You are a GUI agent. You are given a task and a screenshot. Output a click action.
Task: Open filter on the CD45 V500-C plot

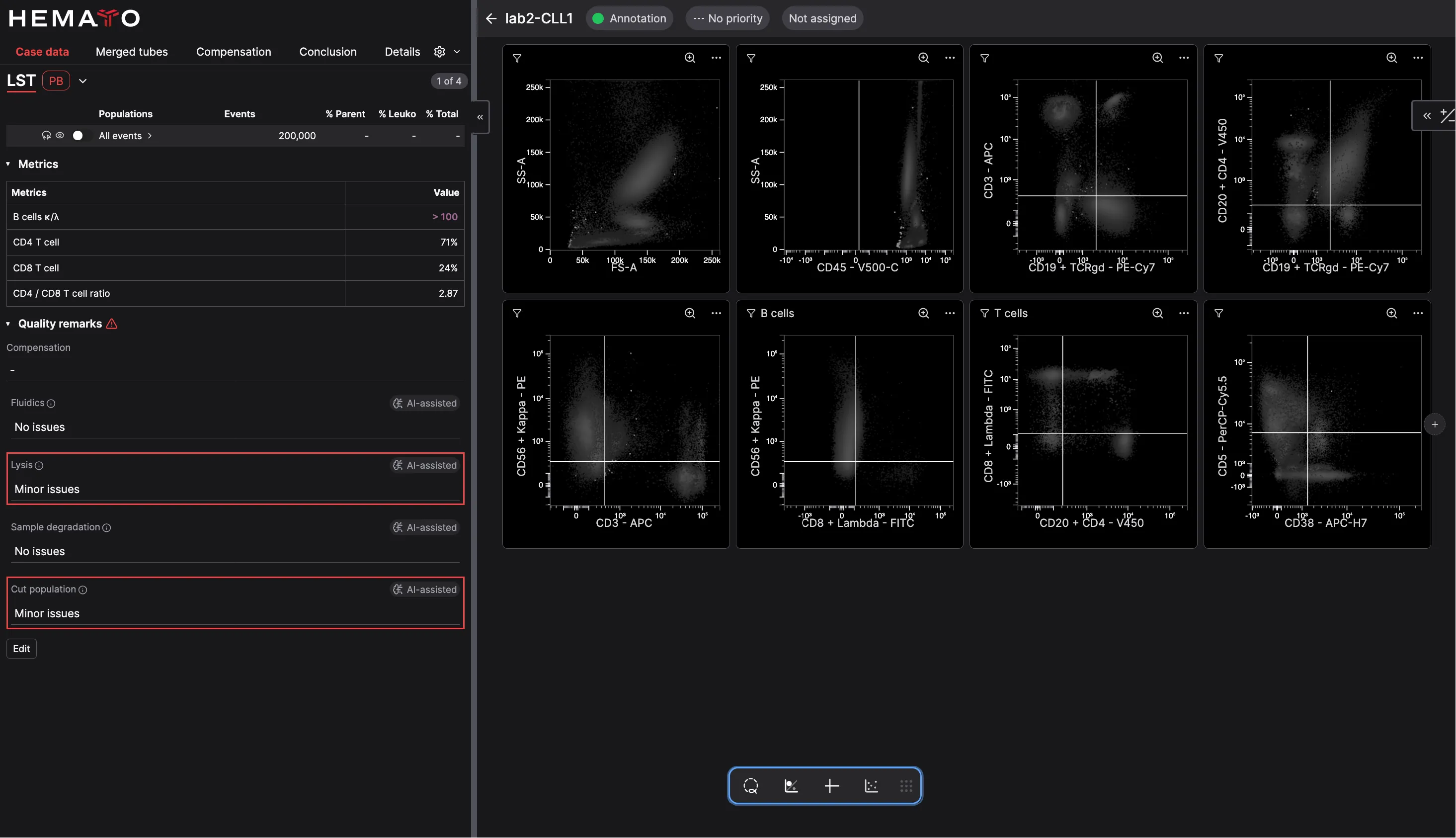tap(751, 58)
